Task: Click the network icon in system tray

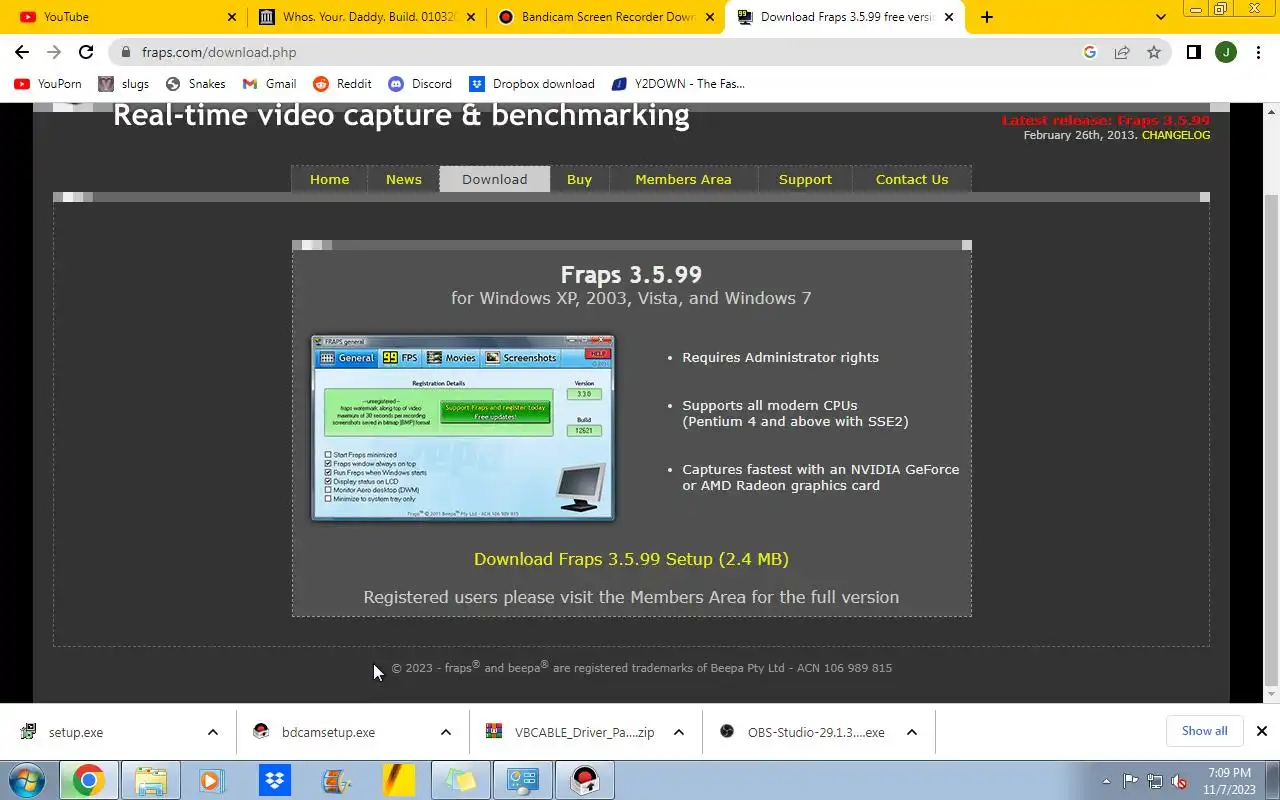Action: pos(1155,781)
